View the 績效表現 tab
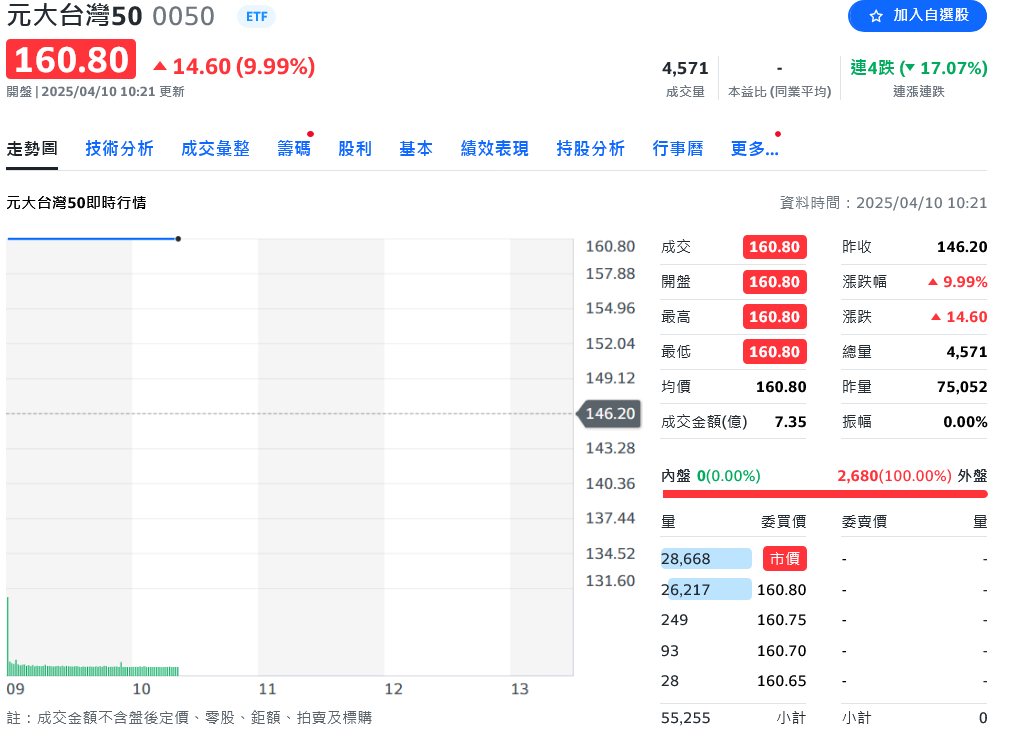 494,149
